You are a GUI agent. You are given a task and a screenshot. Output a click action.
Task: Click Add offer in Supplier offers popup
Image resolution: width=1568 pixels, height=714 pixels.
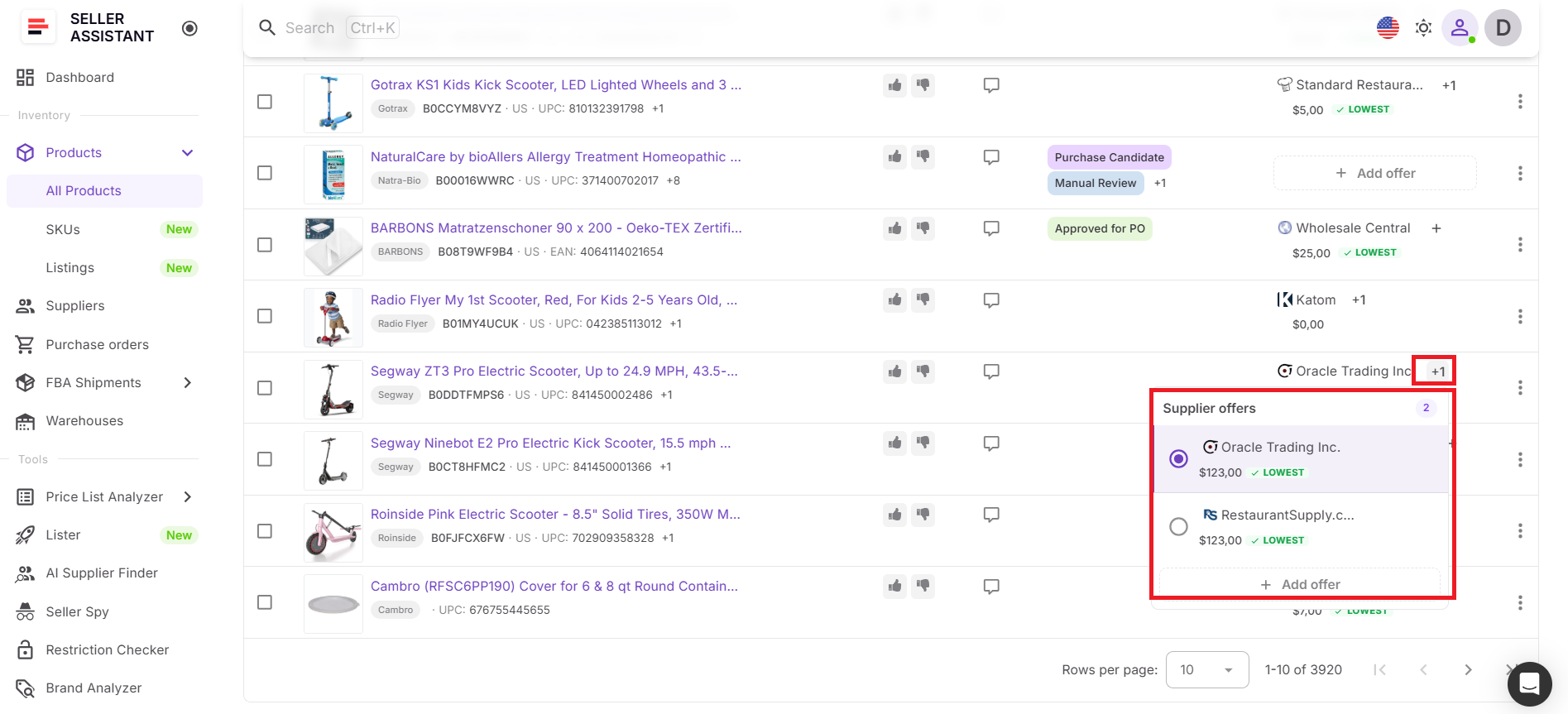(x=1300, y=584)
